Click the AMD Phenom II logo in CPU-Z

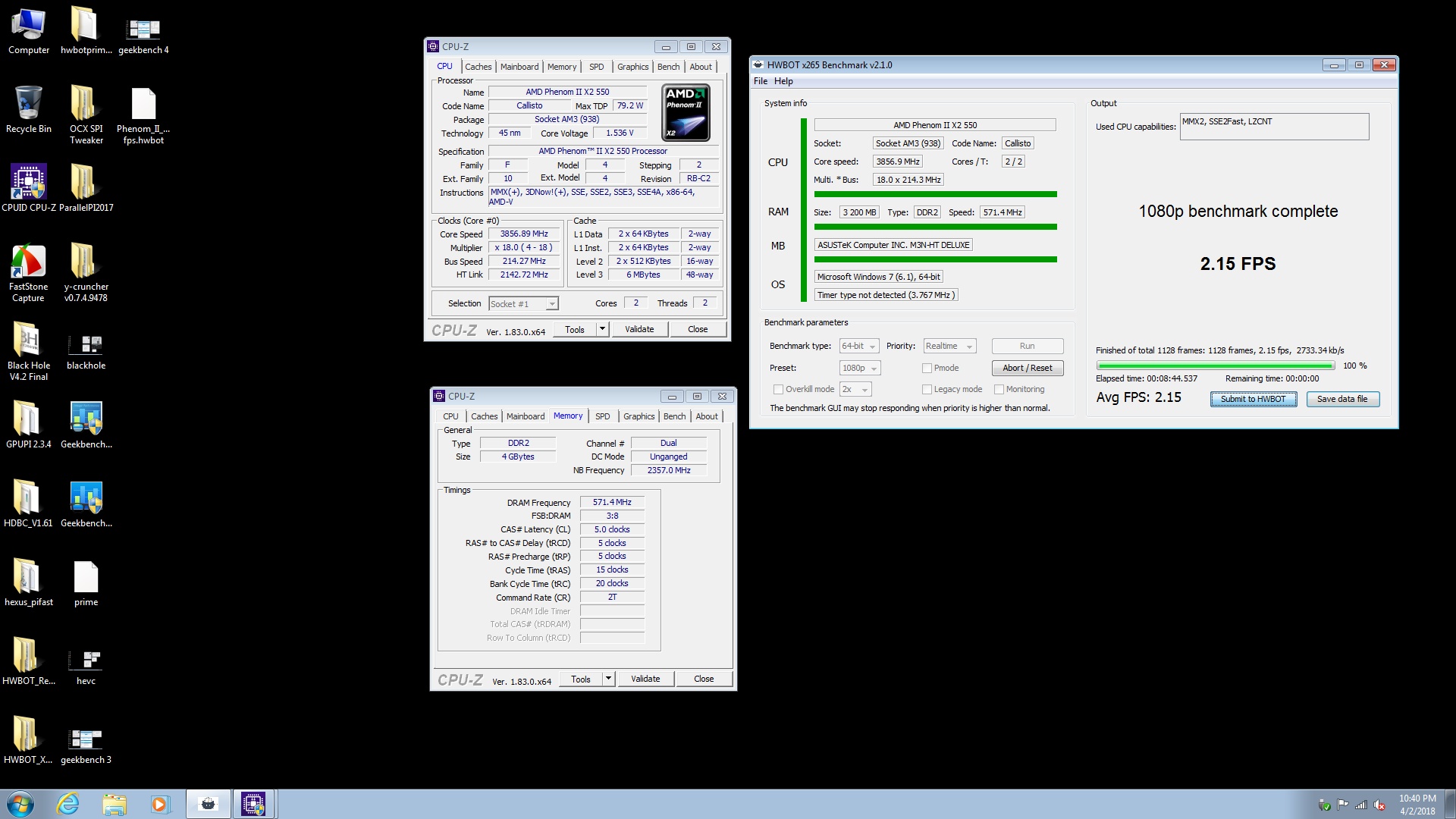686,113
